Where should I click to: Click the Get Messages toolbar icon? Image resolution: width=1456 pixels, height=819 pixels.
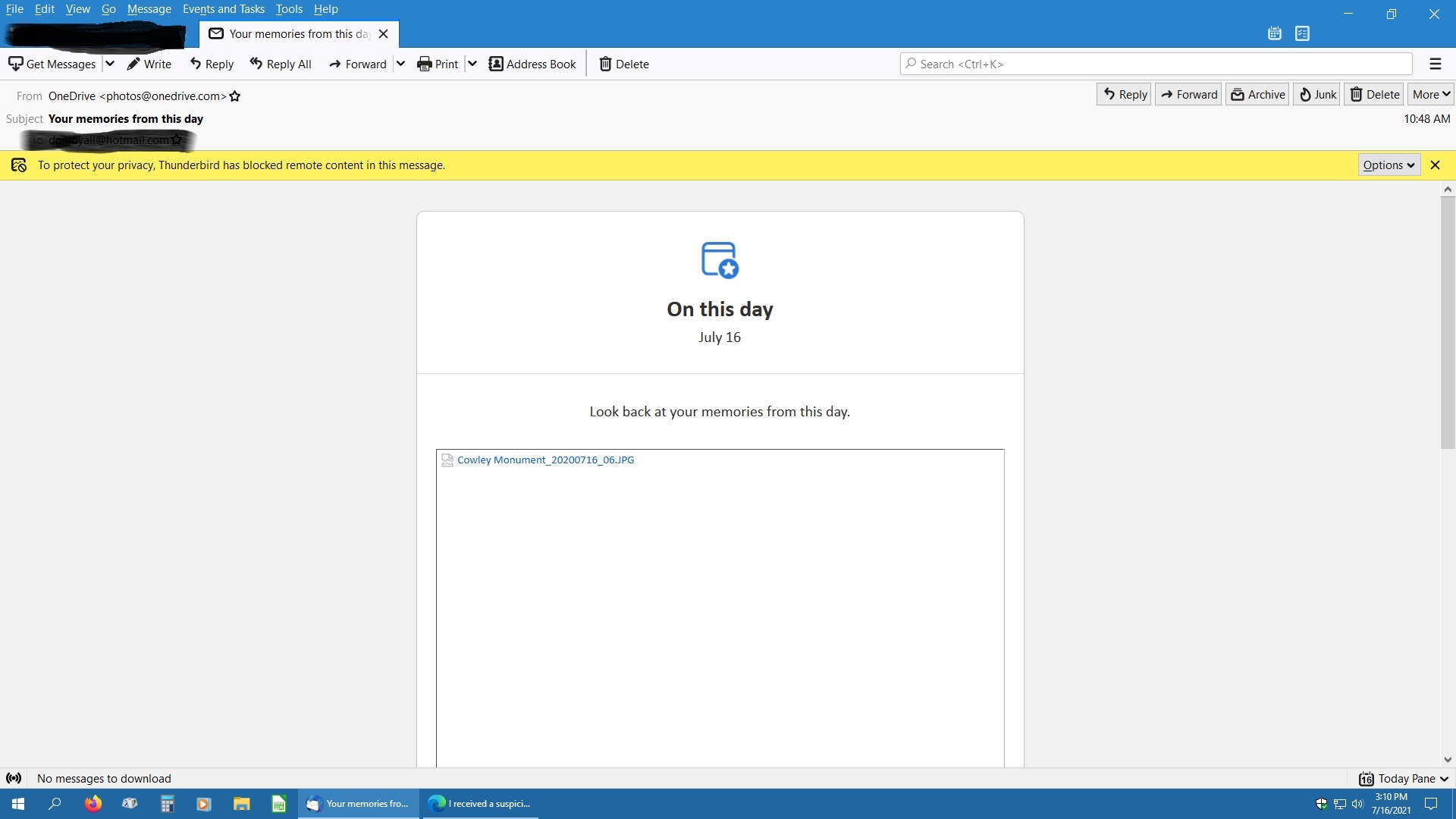coord(15,64)
